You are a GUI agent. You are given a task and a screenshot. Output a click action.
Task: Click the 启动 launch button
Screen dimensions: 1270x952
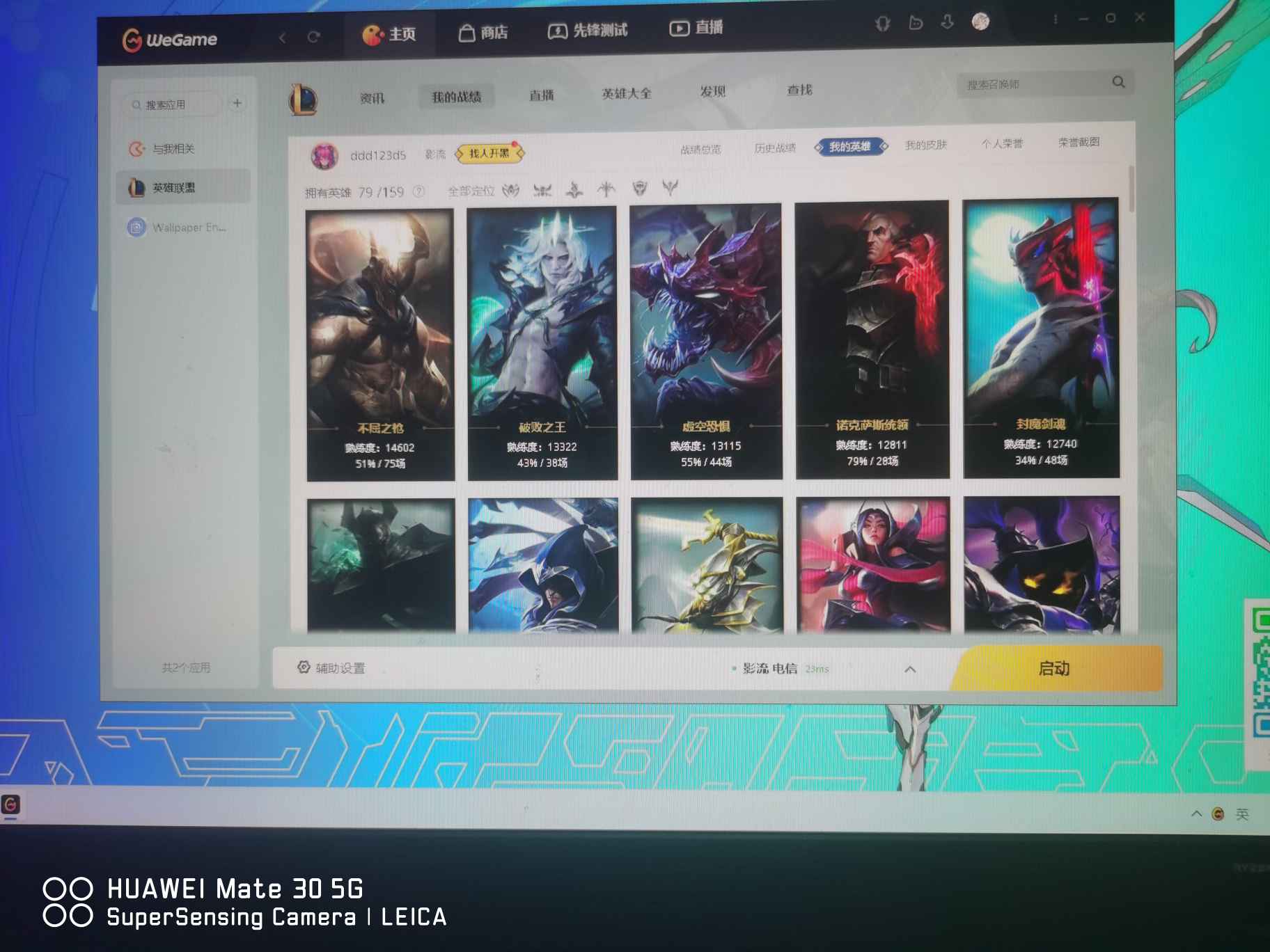click(x=1055, y=669)
